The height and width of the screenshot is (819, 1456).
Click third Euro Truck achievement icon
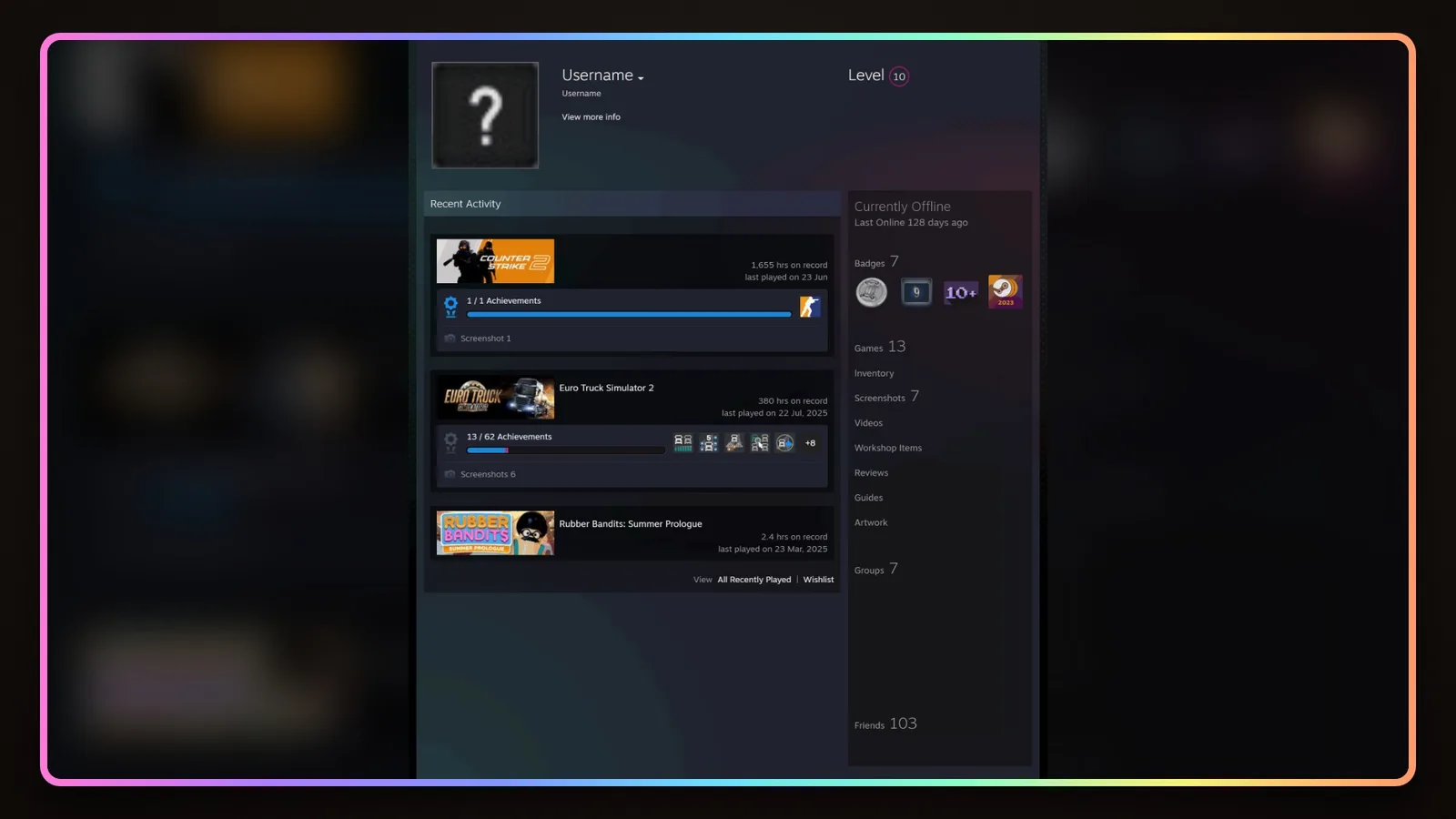(734, 443)
